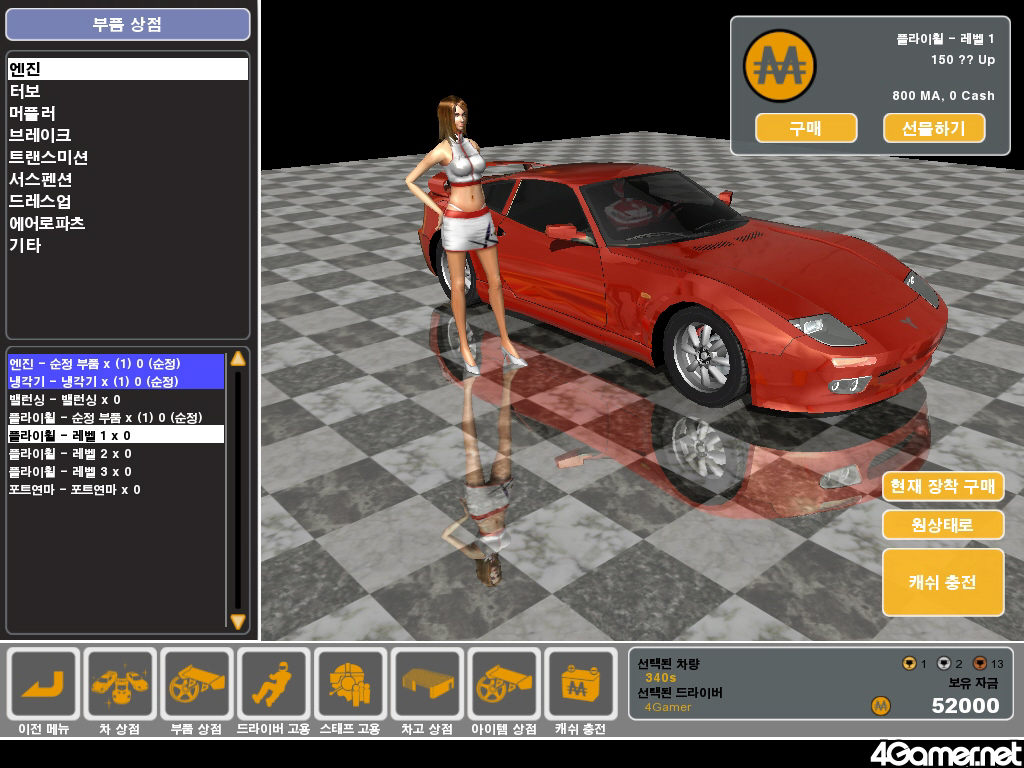This screenshot has height=768, width=1024.
Task: Click the 이전 메뉴 back arrow icon
Action: point(43,683)
